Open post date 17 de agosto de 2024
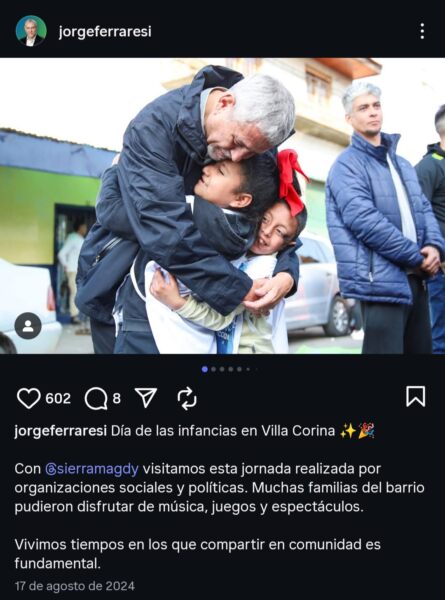 75,586
